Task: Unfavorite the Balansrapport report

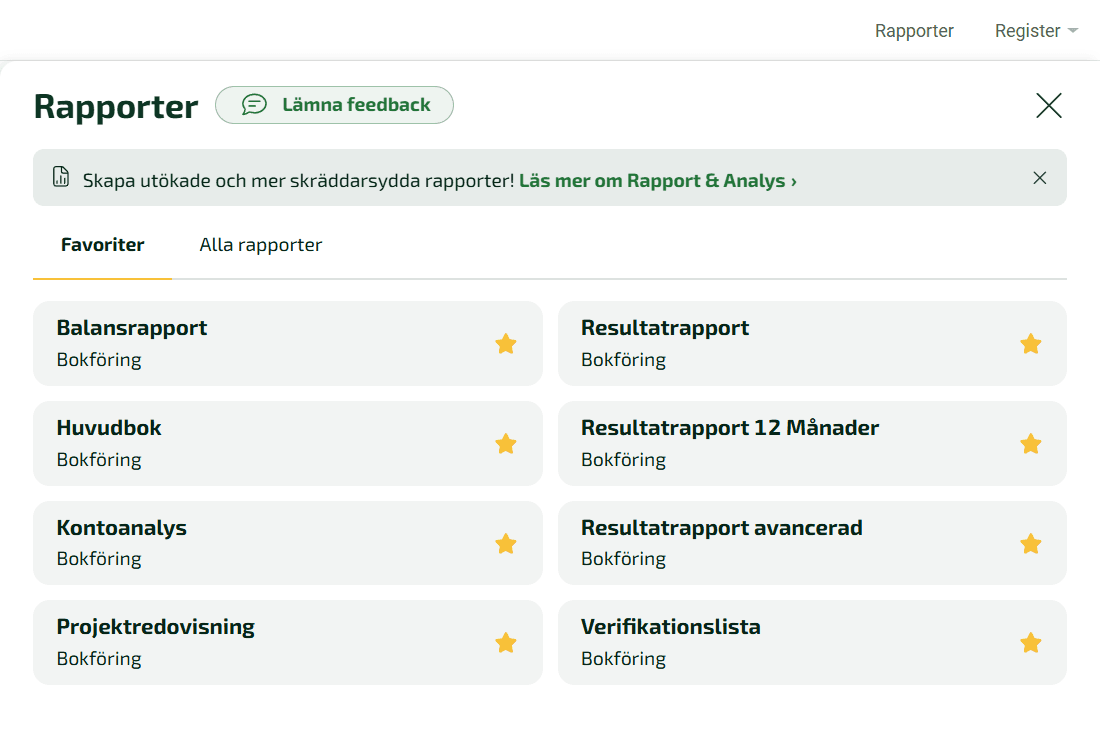Action: point(505,343)
